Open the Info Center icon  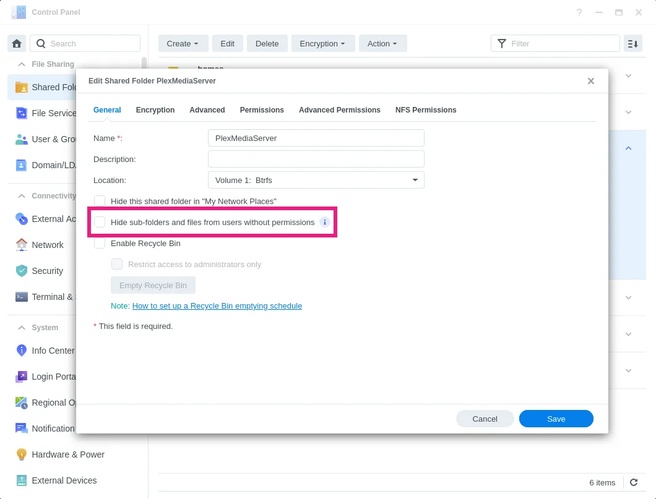[21, 351]
